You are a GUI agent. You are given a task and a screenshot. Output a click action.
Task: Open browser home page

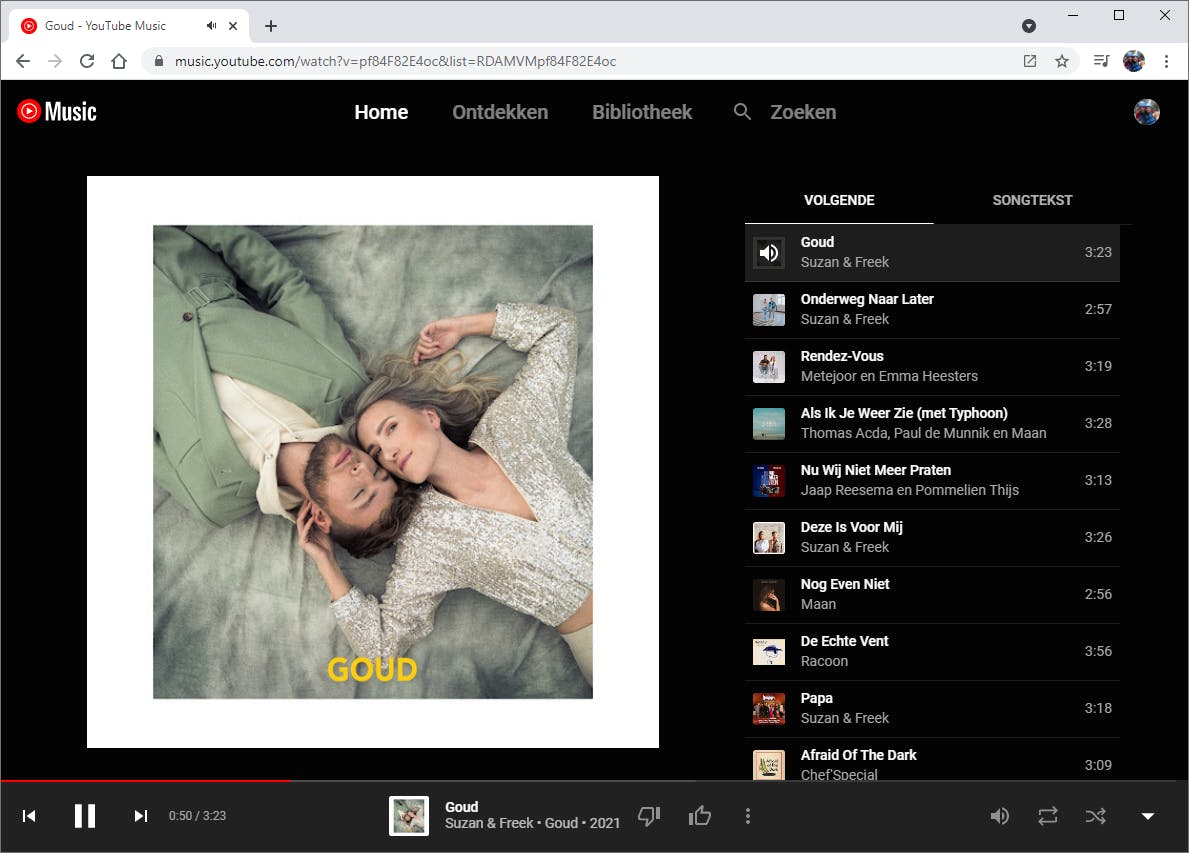click(x=119, y=61)
